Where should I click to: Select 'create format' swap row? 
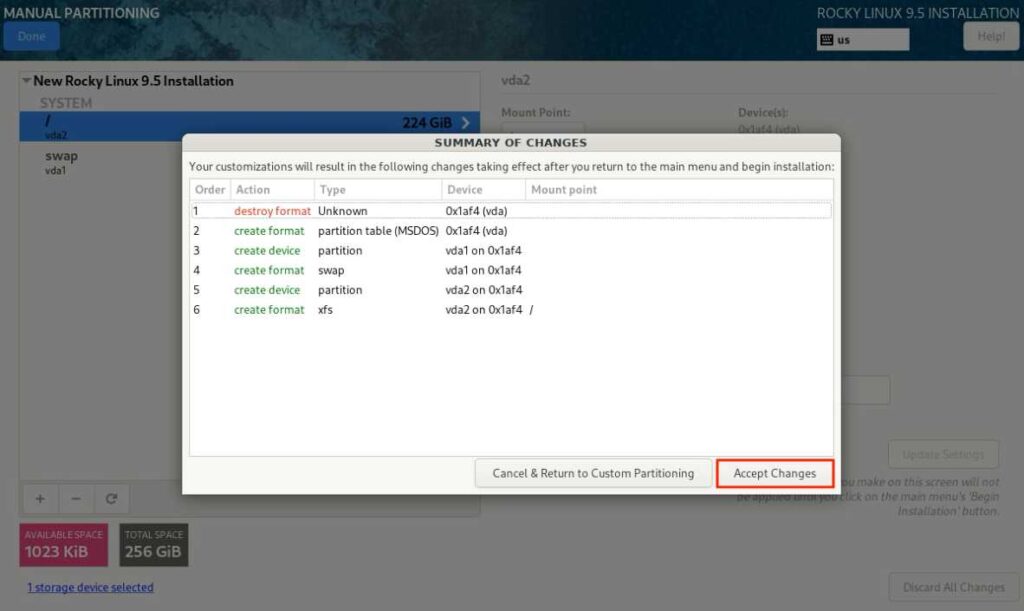[x=511, y=270]
